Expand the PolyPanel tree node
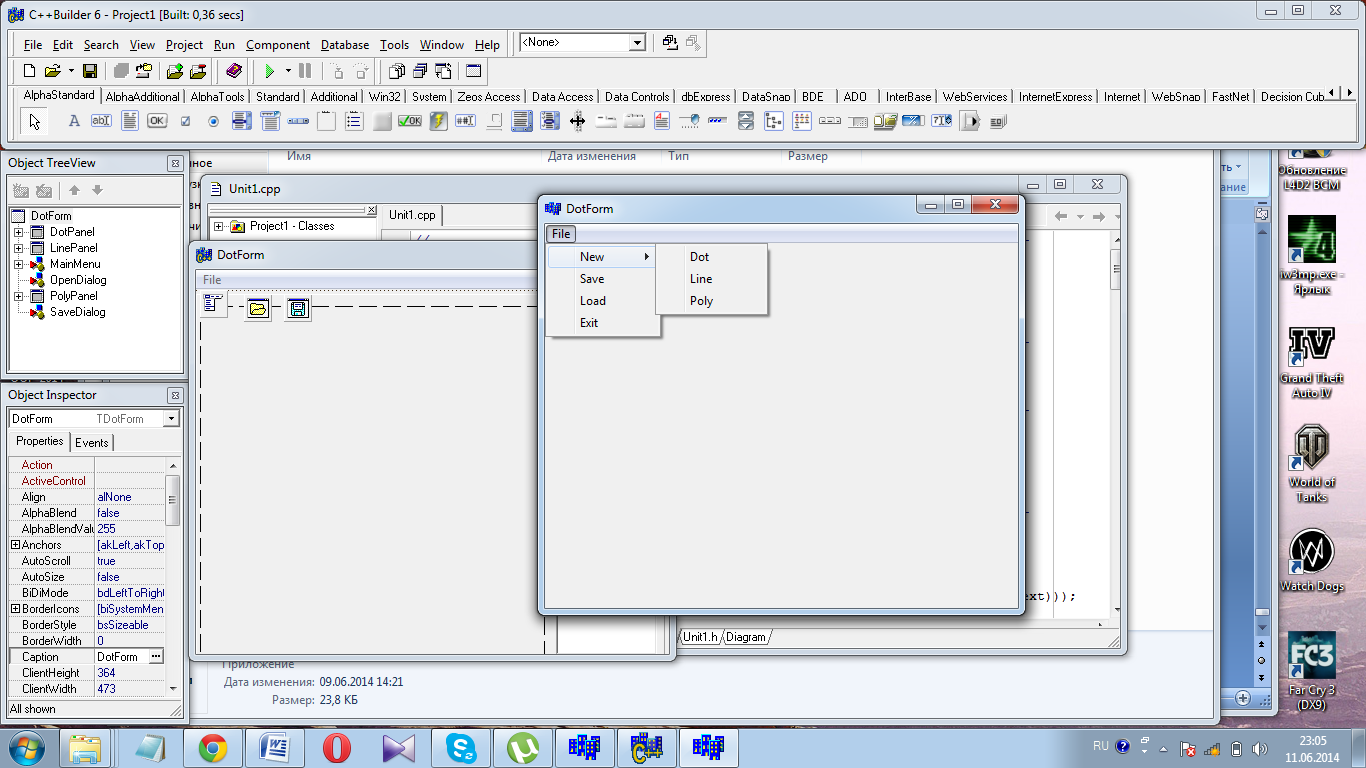This screenshot has width=1366, height=768. point(18,296)
